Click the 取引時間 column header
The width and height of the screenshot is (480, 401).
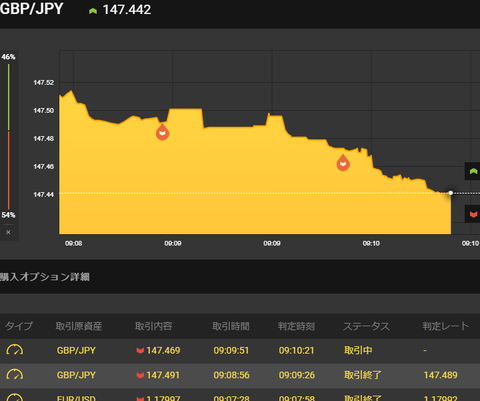(x=231, y=326)
